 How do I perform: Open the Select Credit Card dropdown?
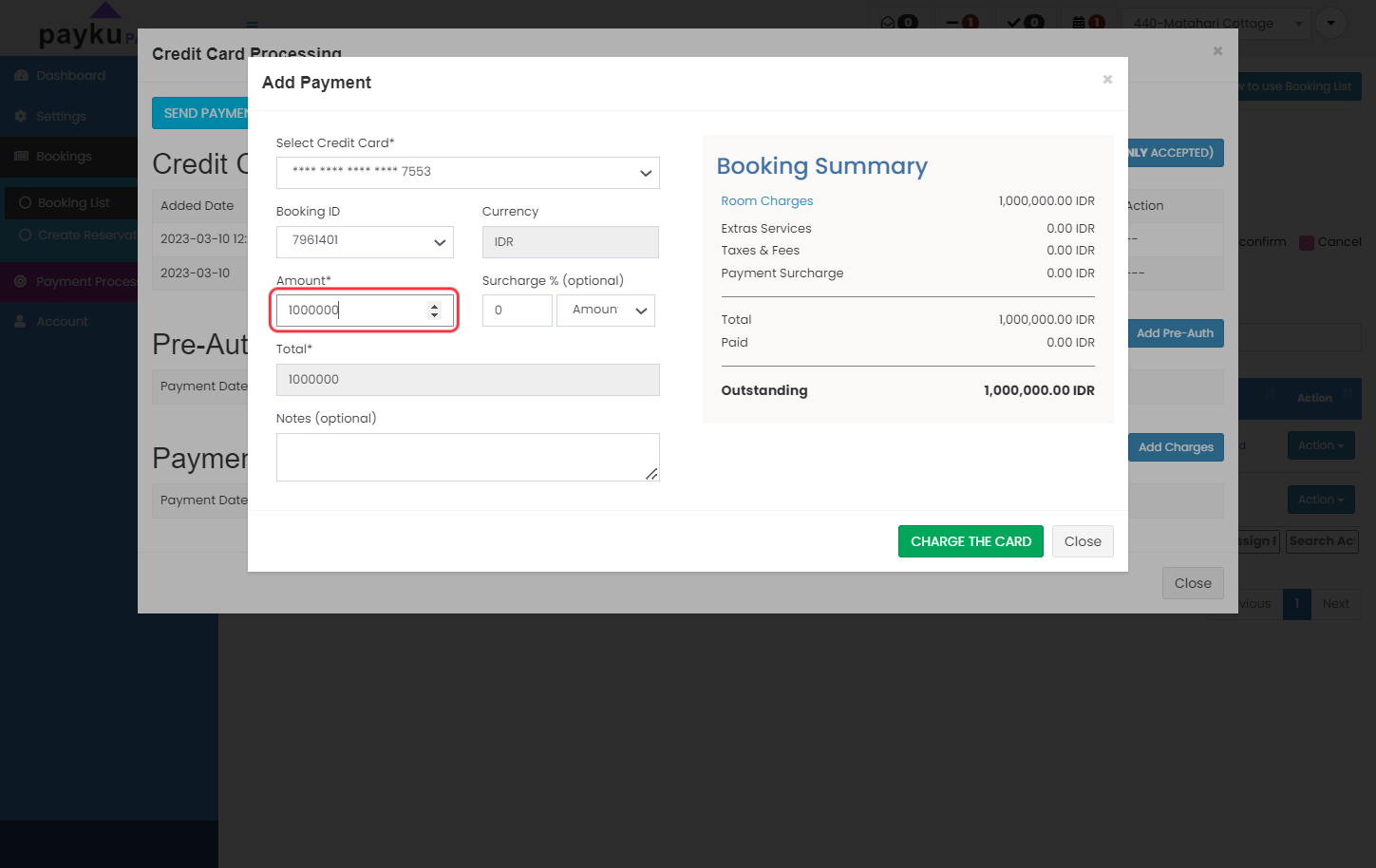pos(468,173)
